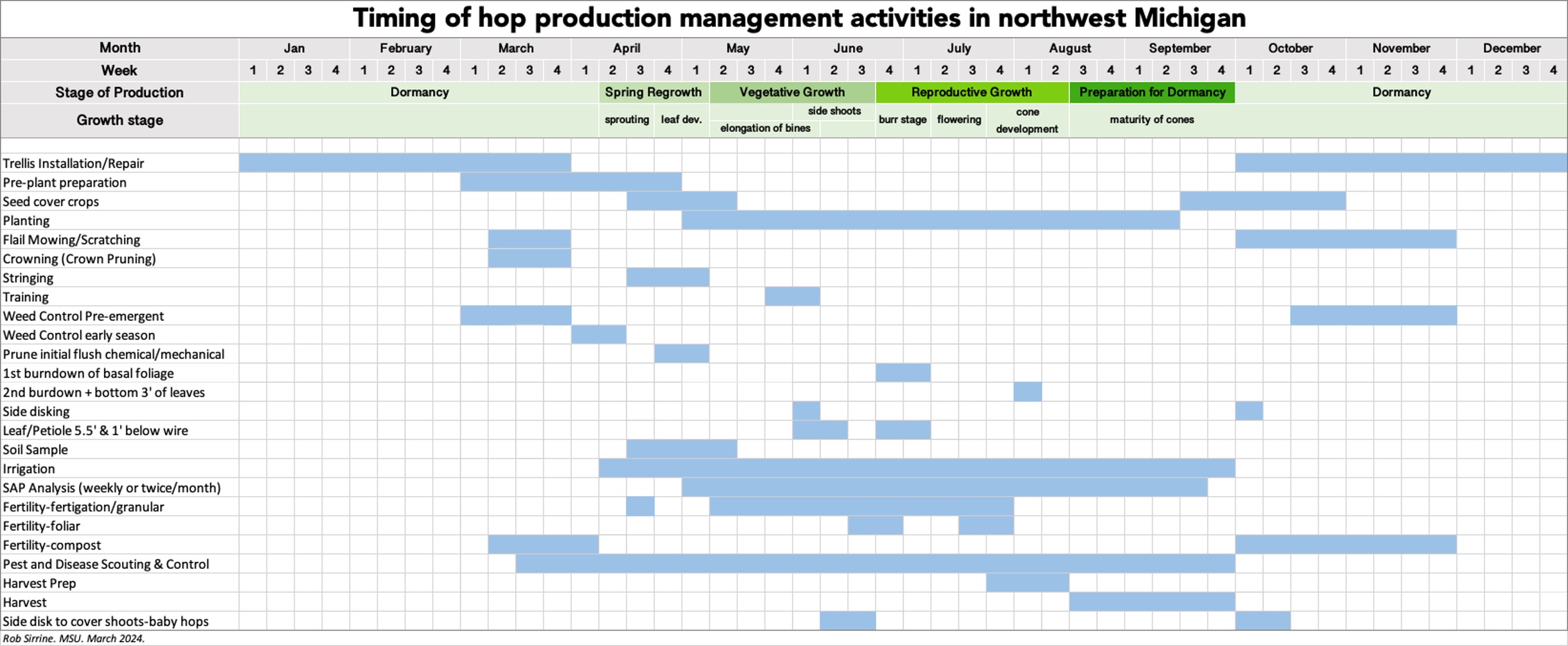Select the Reproductive Growth stage cell

click(971, 92)
